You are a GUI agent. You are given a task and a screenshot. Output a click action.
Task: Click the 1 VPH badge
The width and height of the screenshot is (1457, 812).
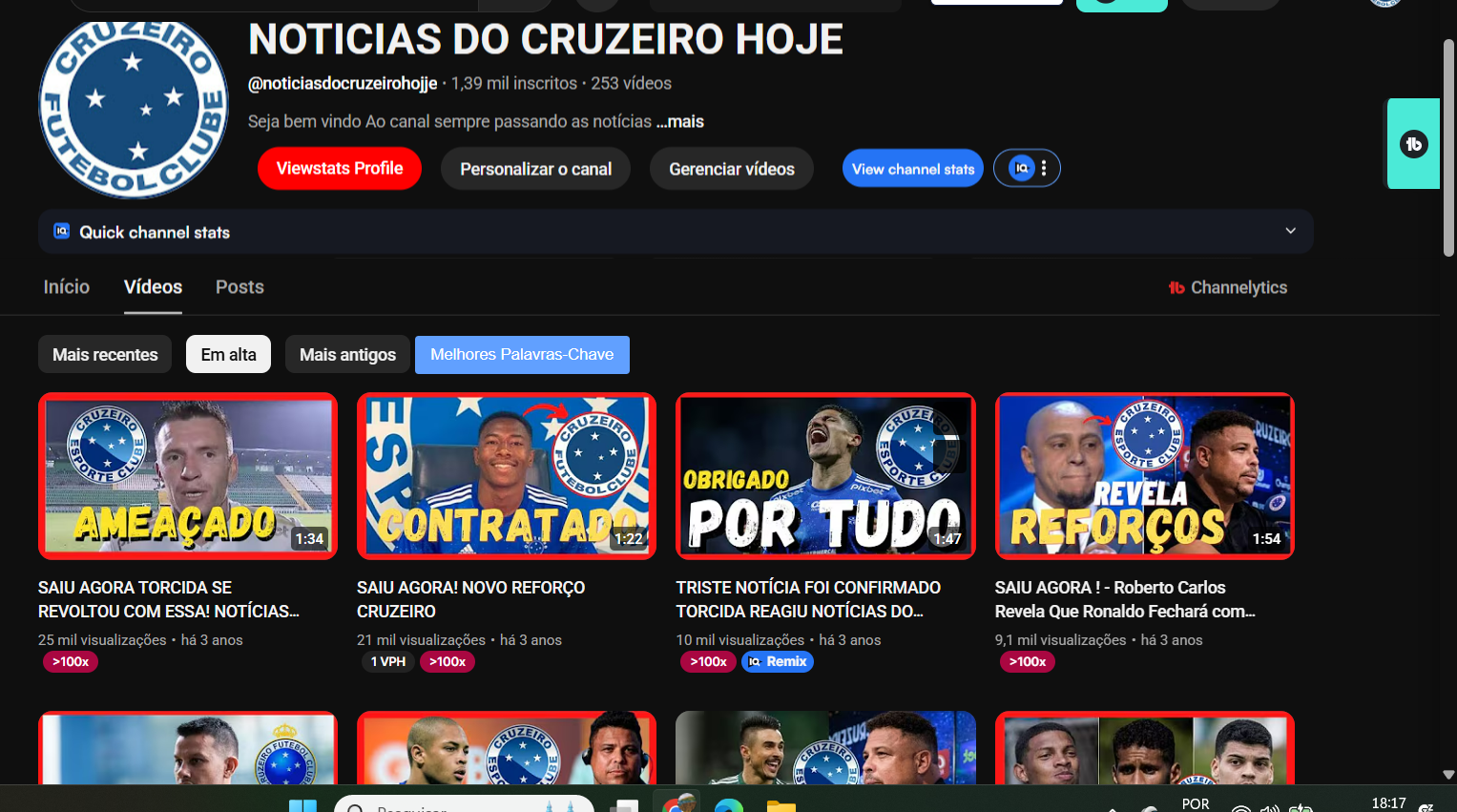[387, 661]
